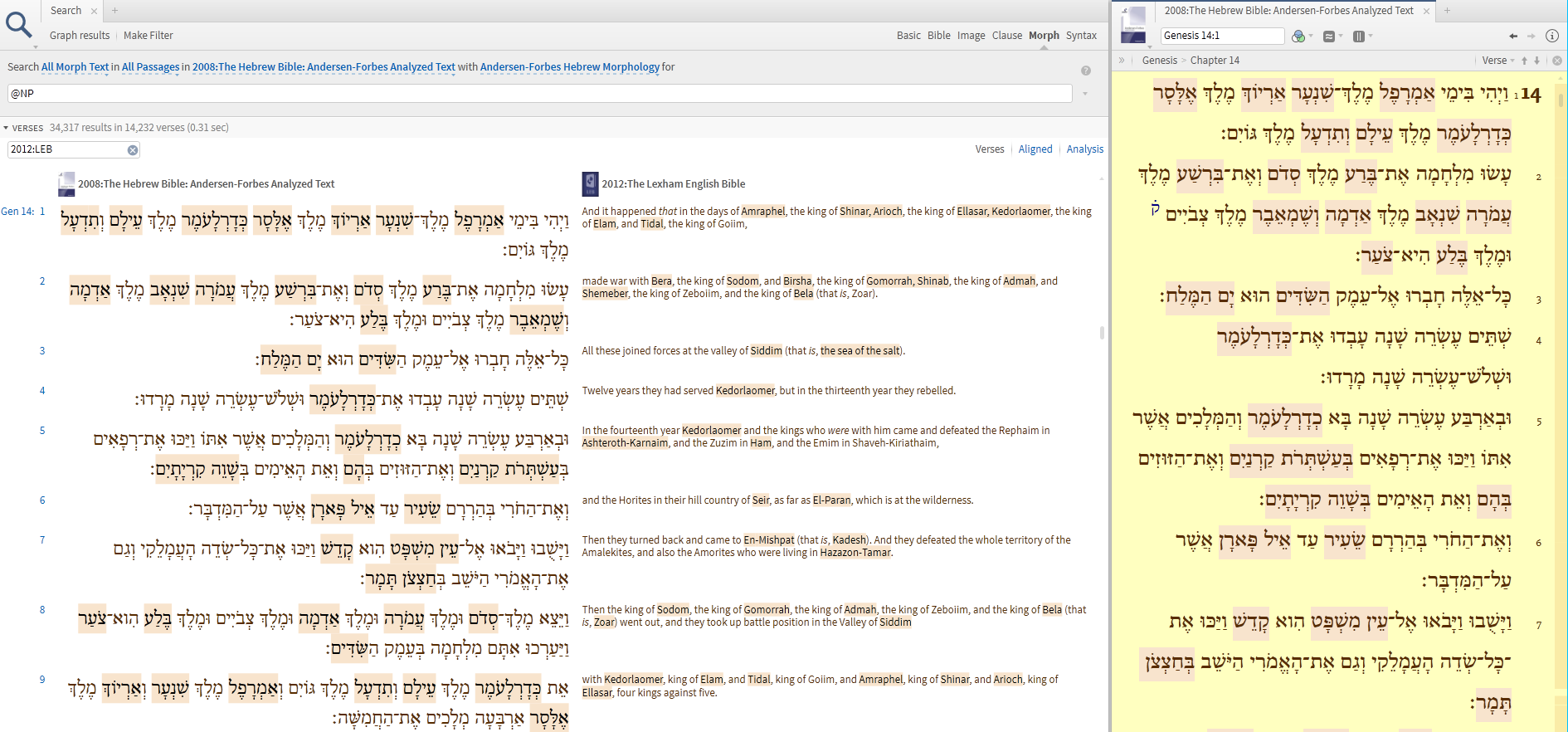1568x732 pixels.
Task: Open the multiple resources parallel icon
Action: [x=1359, y=36]
